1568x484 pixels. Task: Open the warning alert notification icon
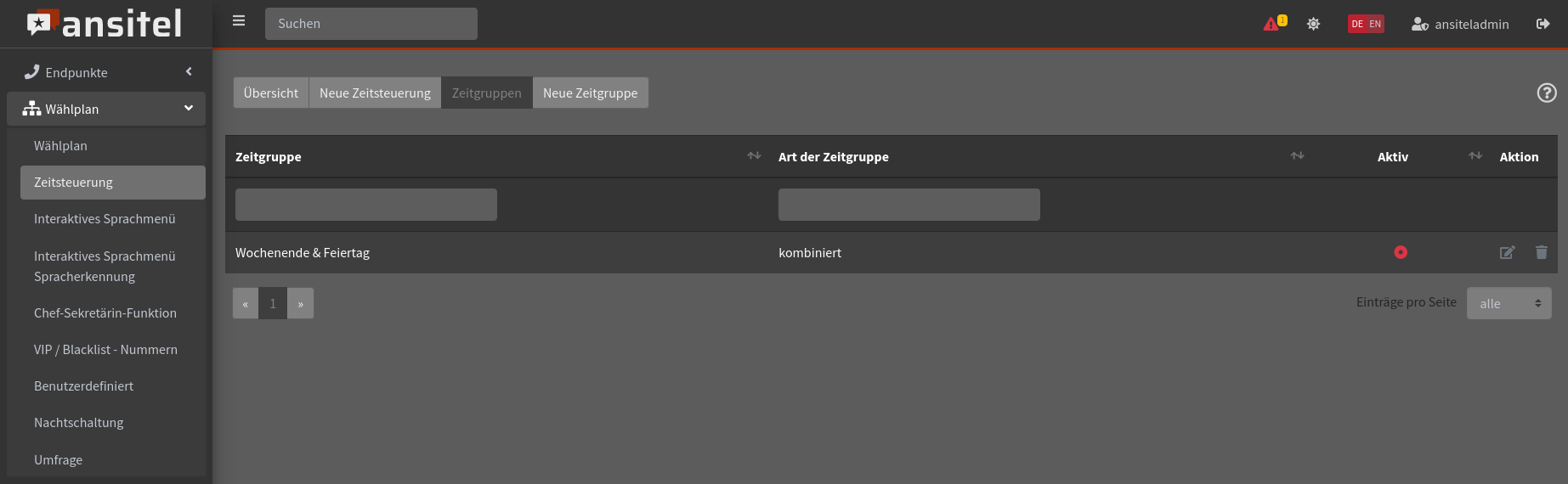1274,24
